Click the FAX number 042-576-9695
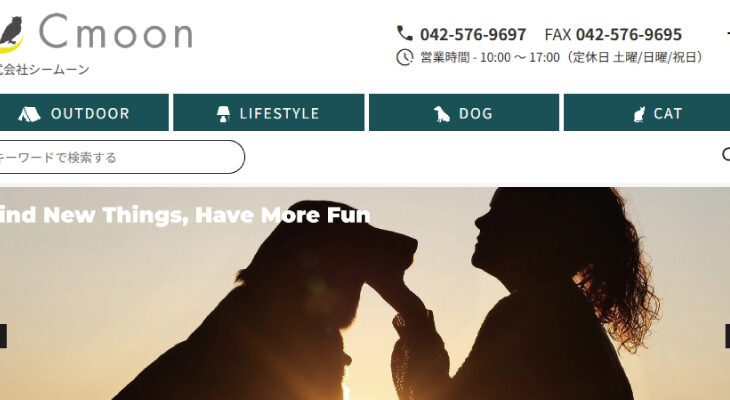Image resolution: width=730 pixels, height=400 pixels. pos(629,34)
